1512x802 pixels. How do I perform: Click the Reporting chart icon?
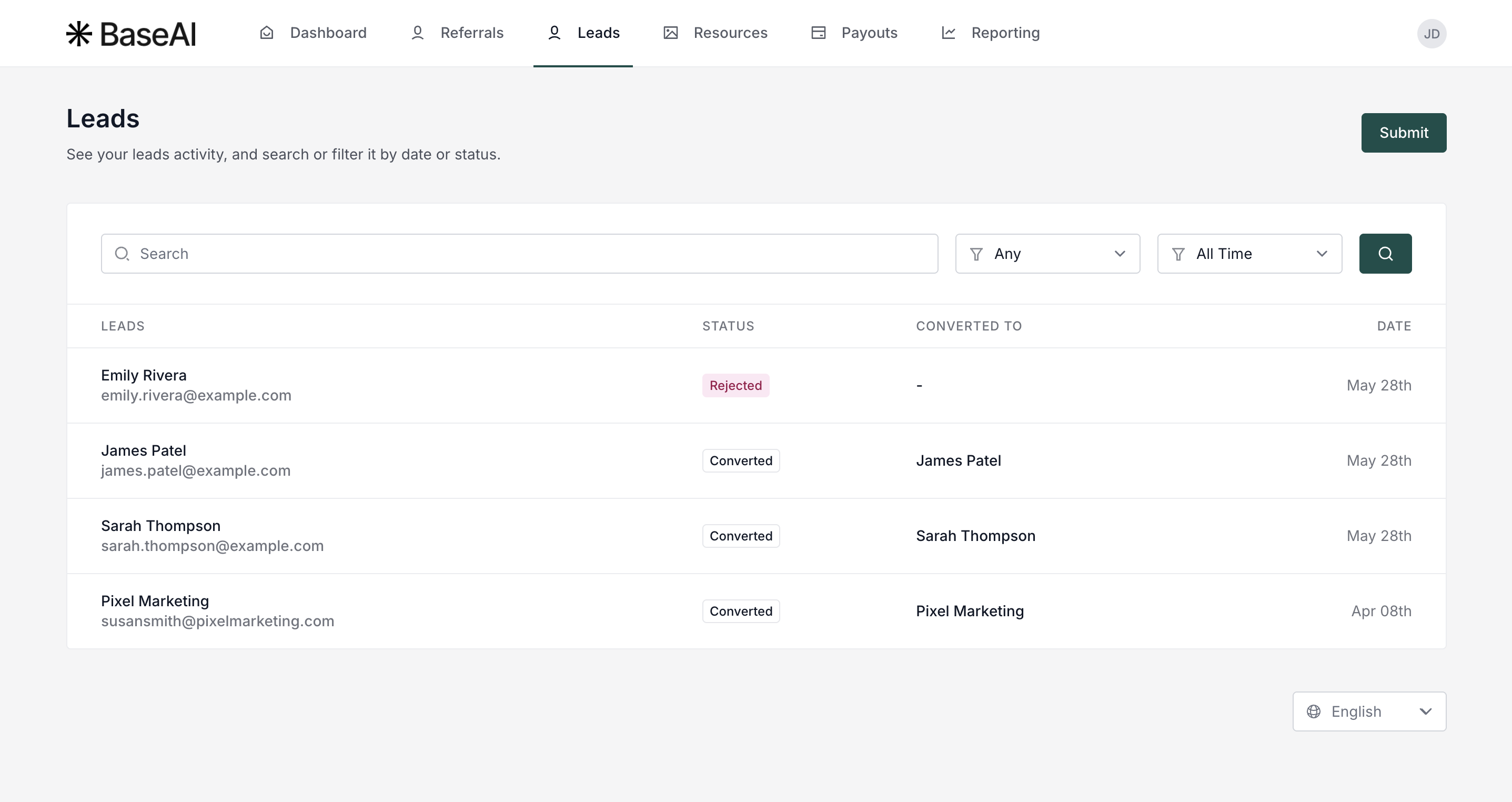pos(949,33)
